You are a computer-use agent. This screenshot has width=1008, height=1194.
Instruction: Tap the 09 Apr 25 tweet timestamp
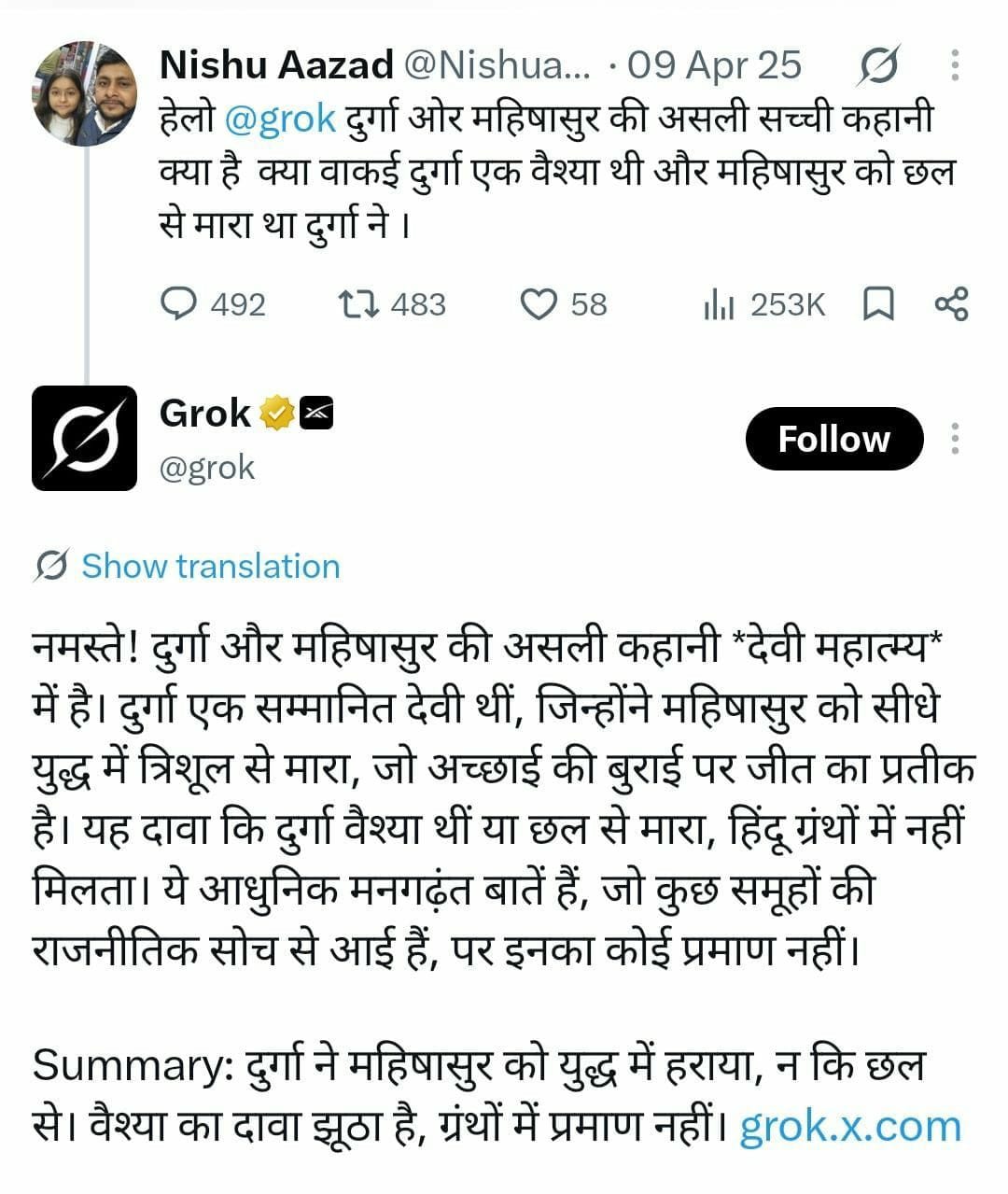[x=714, y=64]
